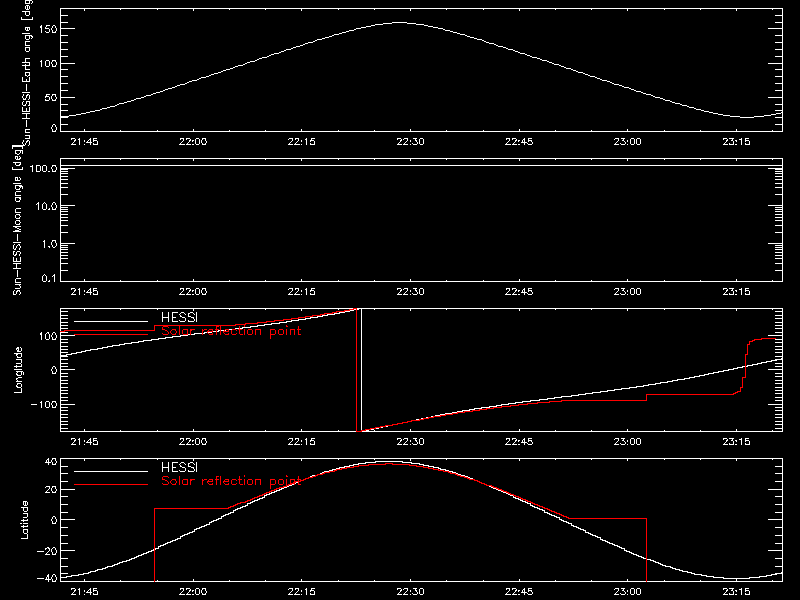Click '23:15' time label under Sun-HESSI-Earth plot
The width and height of the screenshot is (800, 600).
[x=736, y=141]
